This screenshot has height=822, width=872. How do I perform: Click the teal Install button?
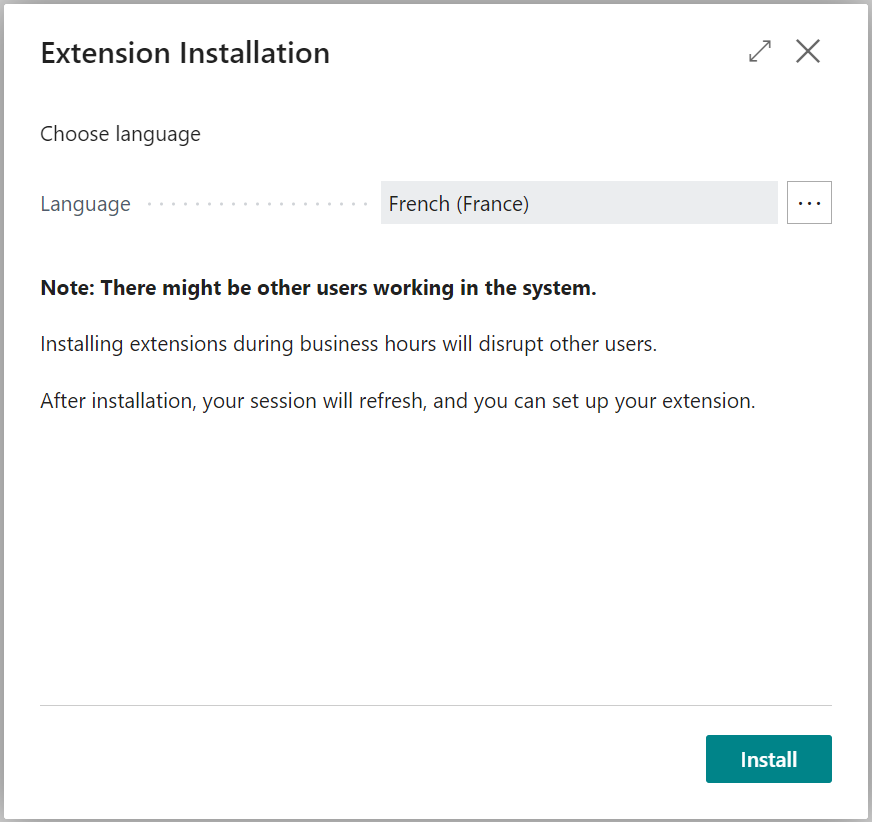pyautogui.click(x=769, y=759)
